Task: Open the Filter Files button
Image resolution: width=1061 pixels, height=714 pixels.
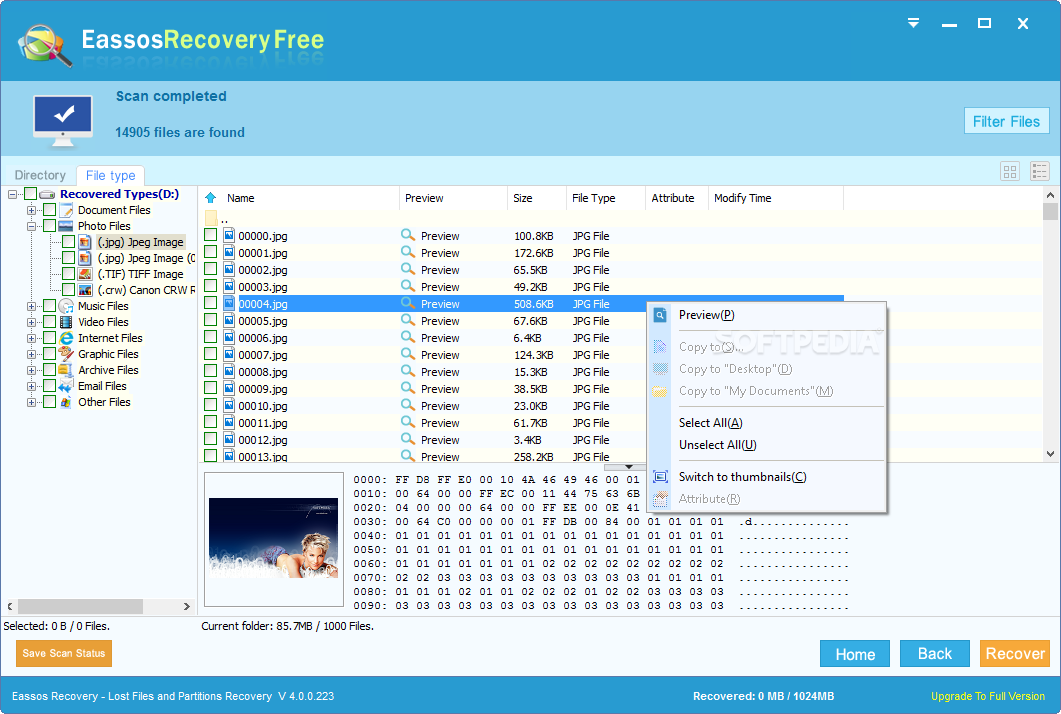Action: pyautogui.click(x=1006, y=121)
